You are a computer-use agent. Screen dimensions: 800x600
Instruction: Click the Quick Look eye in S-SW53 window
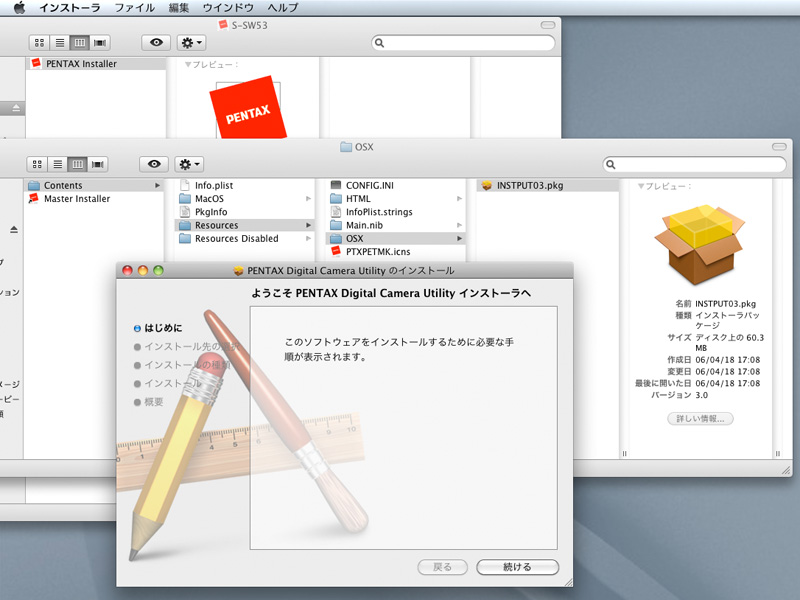click(x=156, y=43)
